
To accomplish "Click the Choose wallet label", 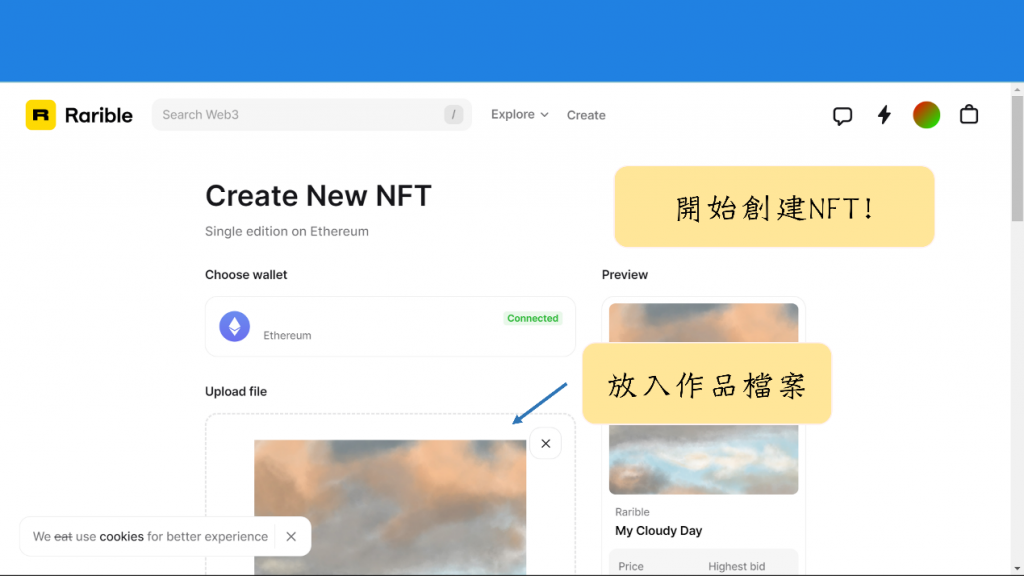I will [246, 275].
